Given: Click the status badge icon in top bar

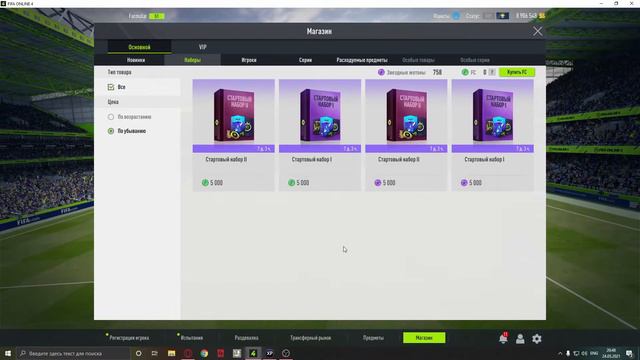Looking at the screenshot, I should (502, 16).
